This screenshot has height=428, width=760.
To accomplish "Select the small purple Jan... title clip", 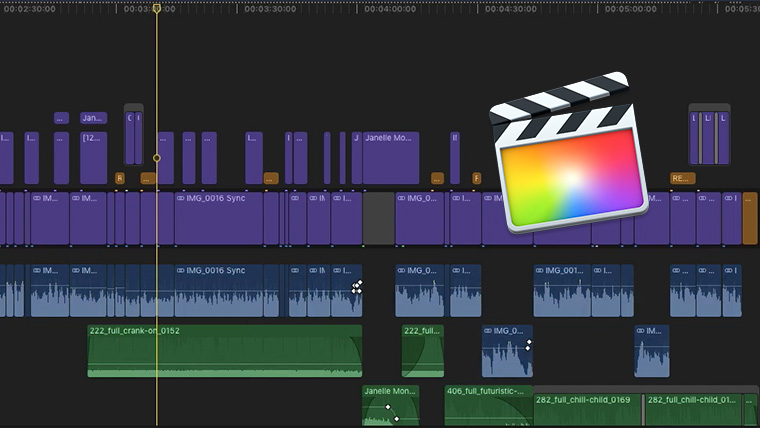I will (94, 118).
